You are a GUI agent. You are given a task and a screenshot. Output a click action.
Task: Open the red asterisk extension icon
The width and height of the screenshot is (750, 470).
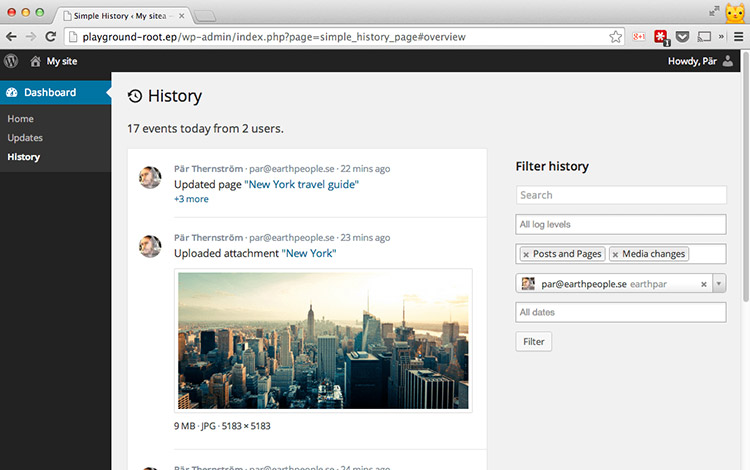point(662,37)
